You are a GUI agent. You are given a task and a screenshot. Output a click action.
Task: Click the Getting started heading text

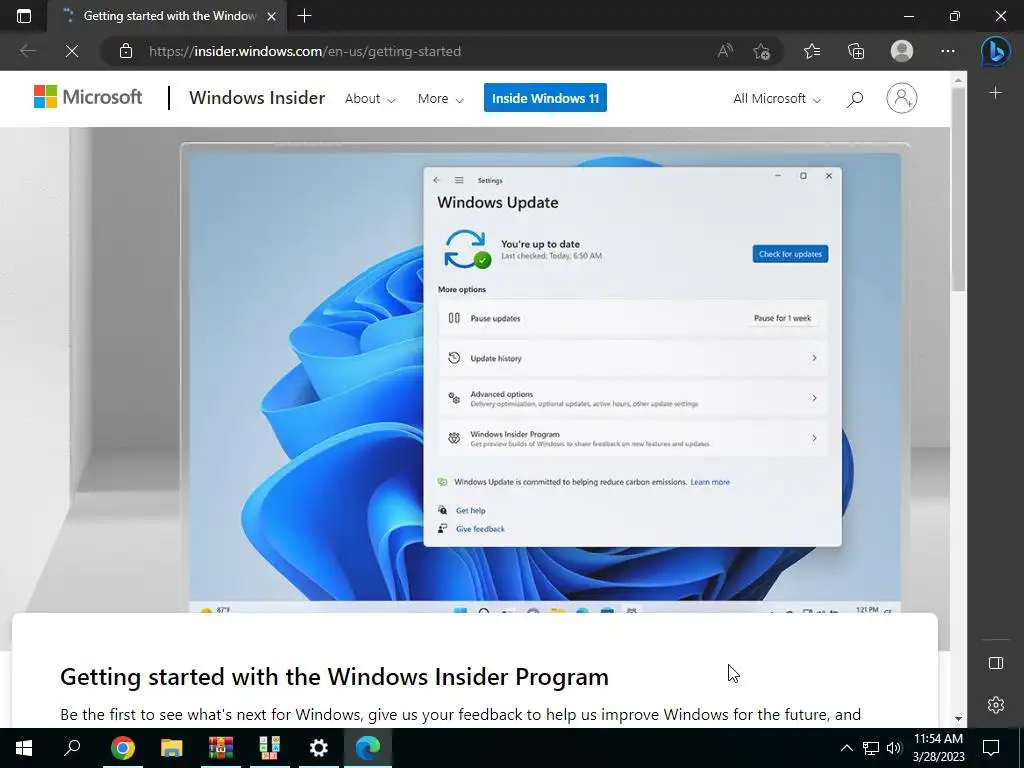tap(334, 677)
